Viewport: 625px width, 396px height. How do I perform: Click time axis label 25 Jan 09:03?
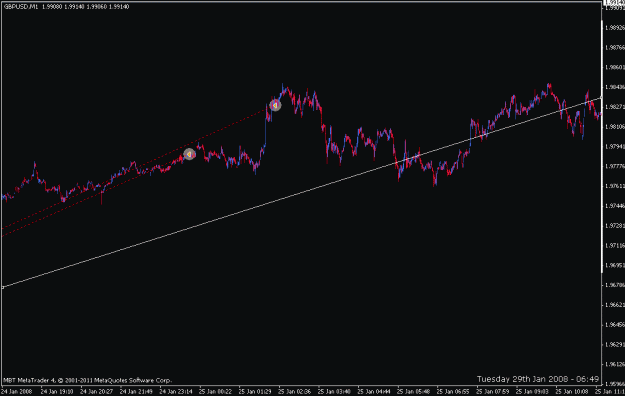point(532,392)
